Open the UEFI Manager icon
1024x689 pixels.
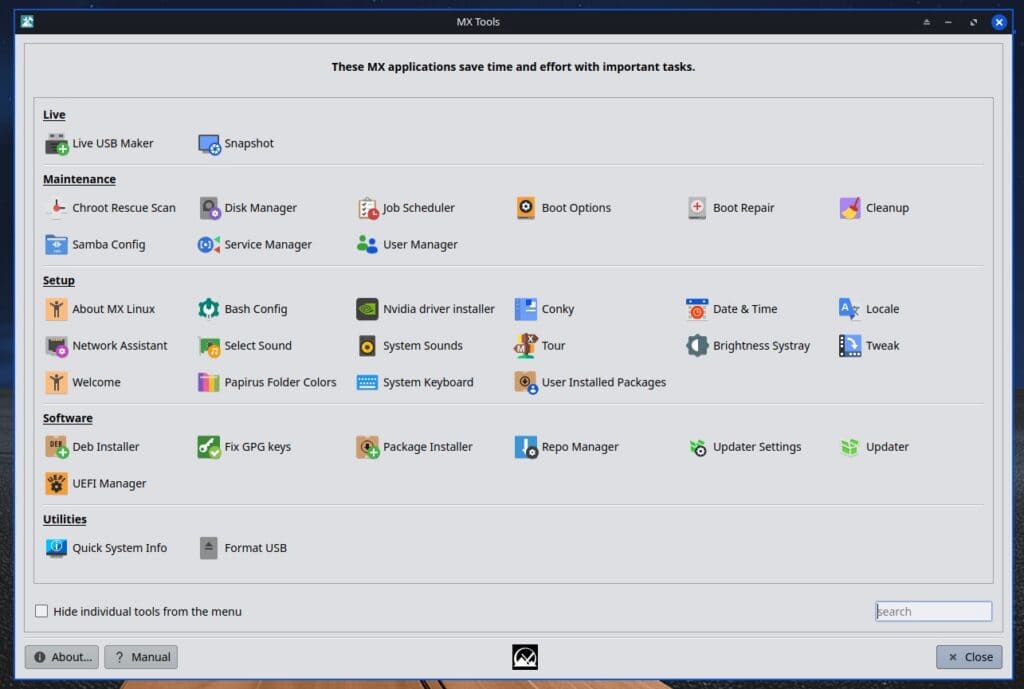(57, 484)
